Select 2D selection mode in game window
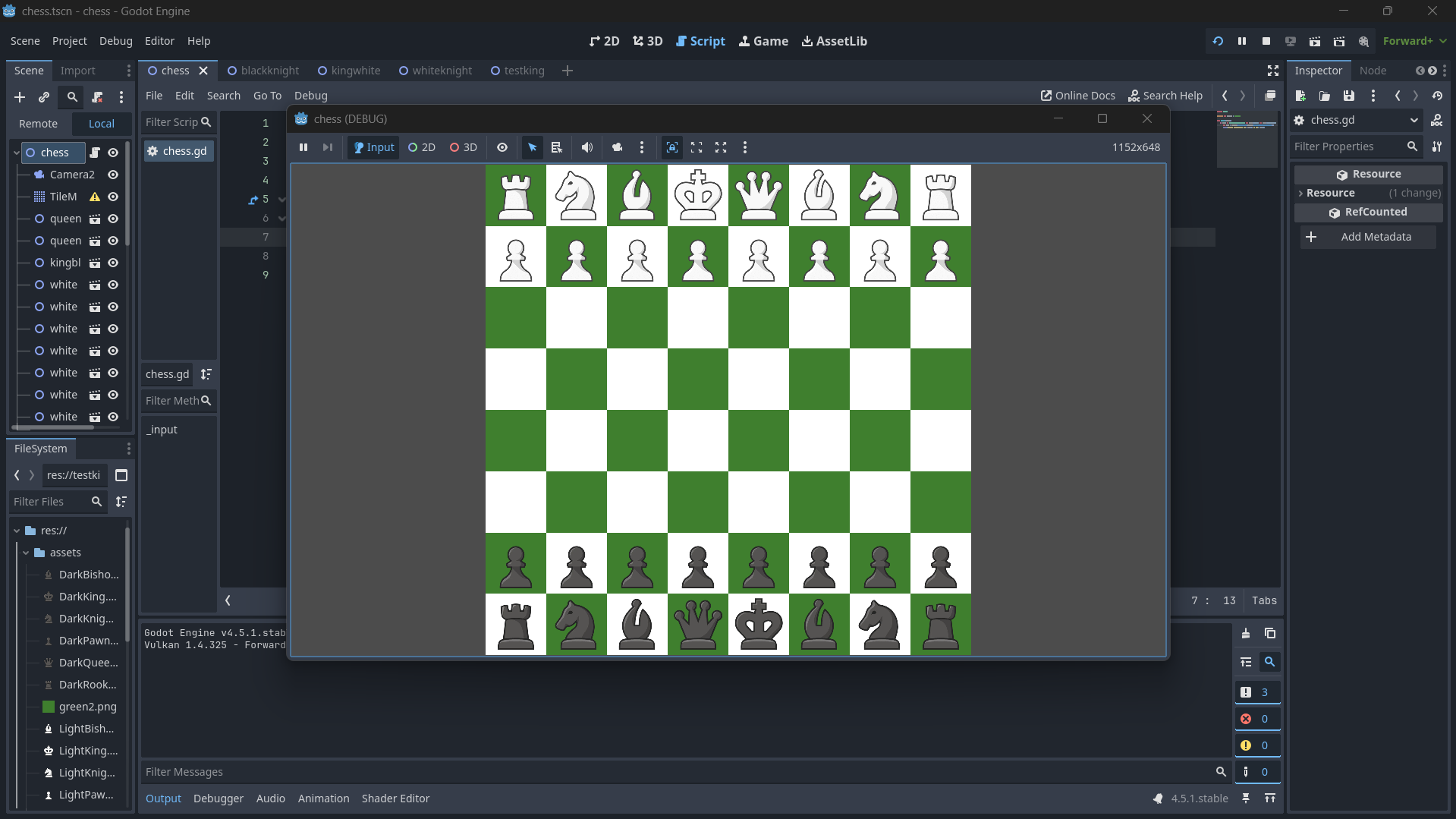The image size is (1456, 819). [422, 147]
